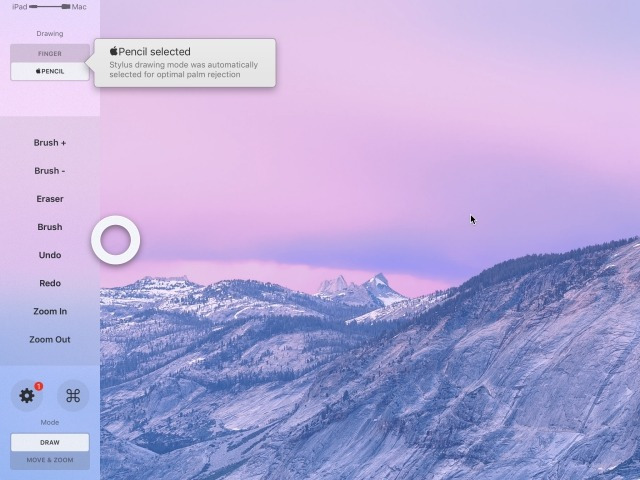Image resolution: width=640 pixels, height=480 pixels.
Task: Choose the Brush shortcut
Action: coord(50,227)
